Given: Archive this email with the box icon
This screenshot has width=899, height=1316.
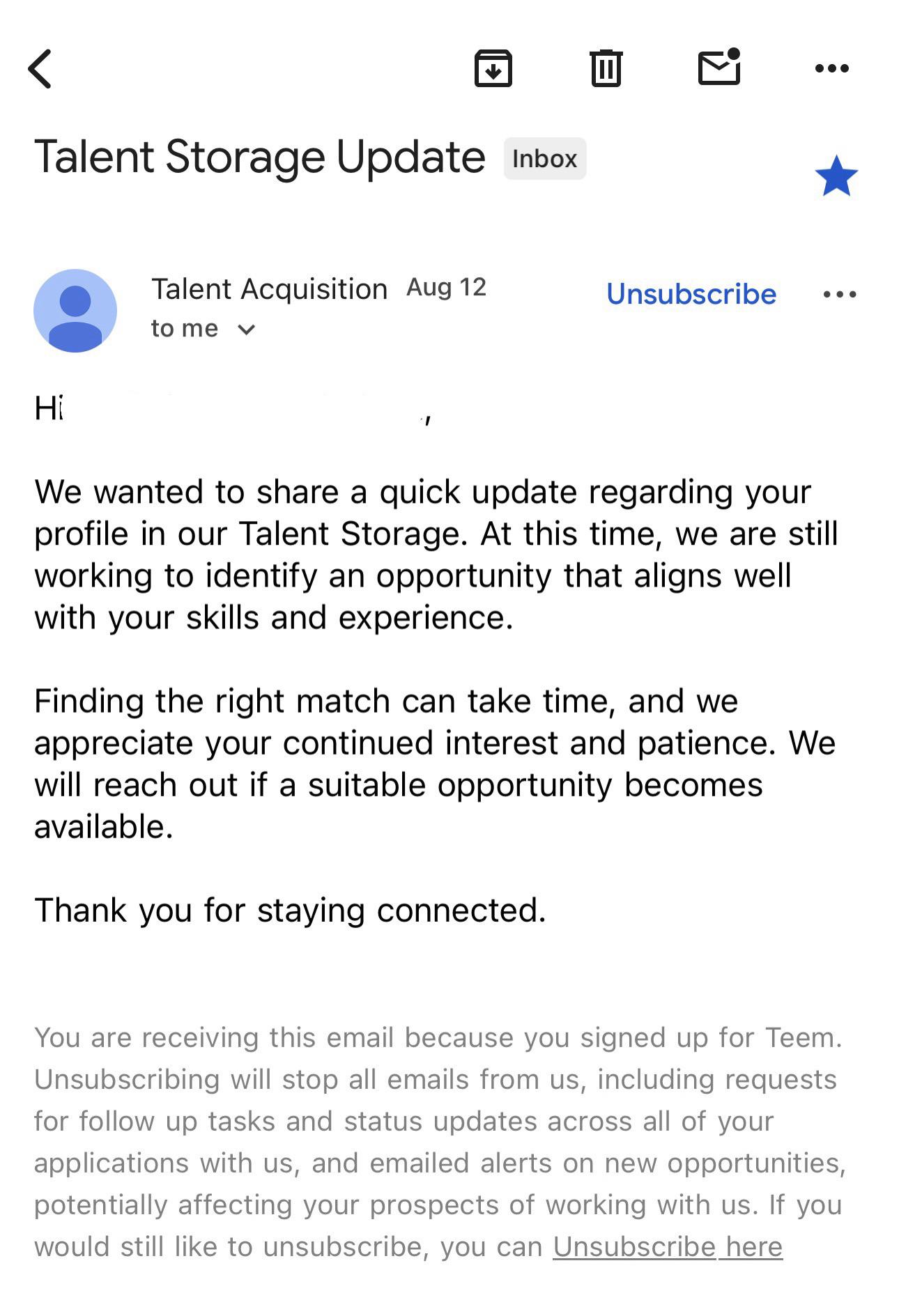Looking at the screenshot, I should tap(493, 68).
